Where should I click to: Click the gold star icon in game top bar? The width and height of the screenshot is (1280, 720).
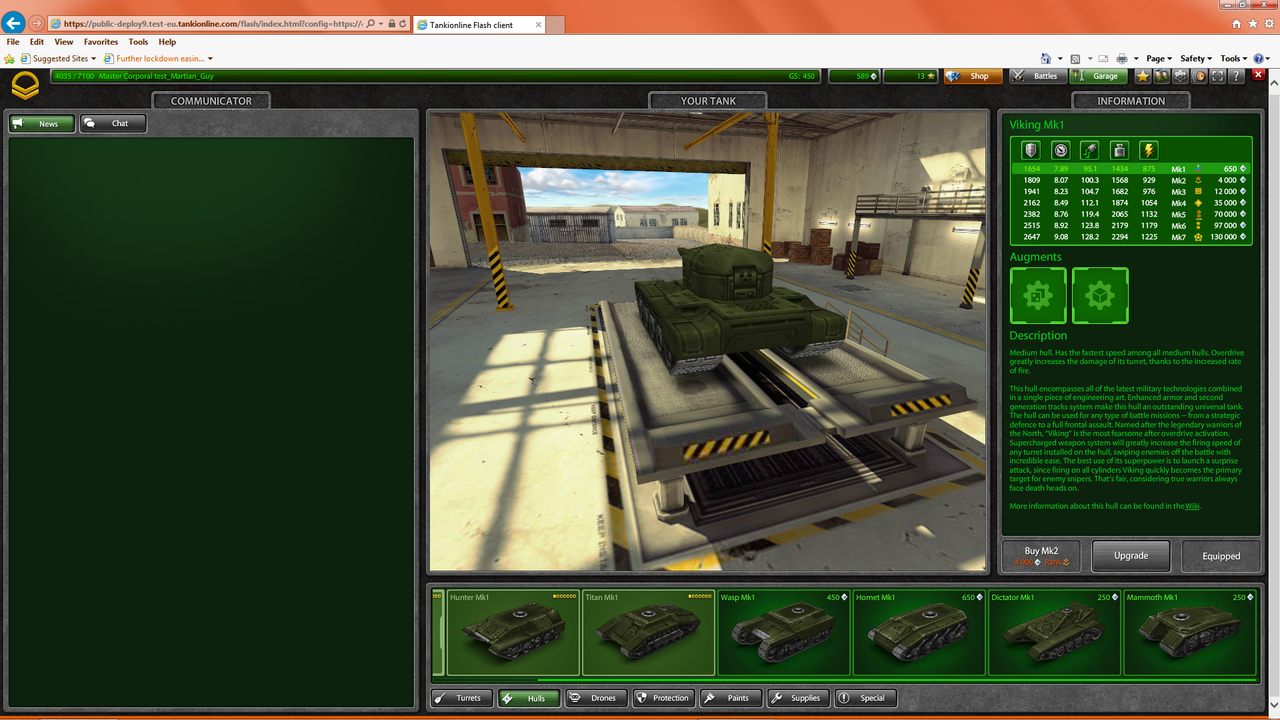point(1143,76)
